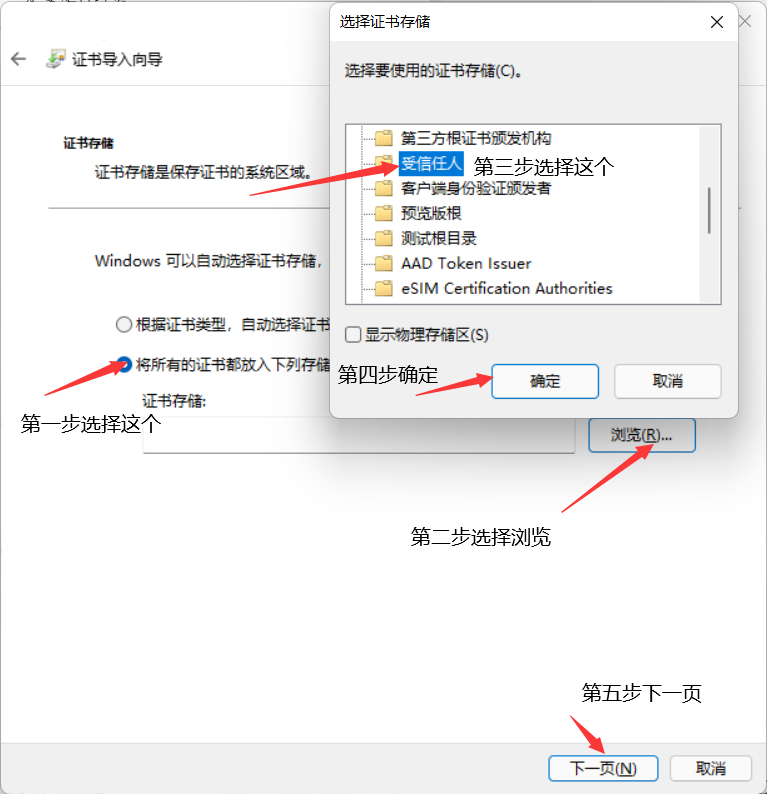Click the 测试根目录 folder icon
This screenshot has height=794, width=767.
384,238
